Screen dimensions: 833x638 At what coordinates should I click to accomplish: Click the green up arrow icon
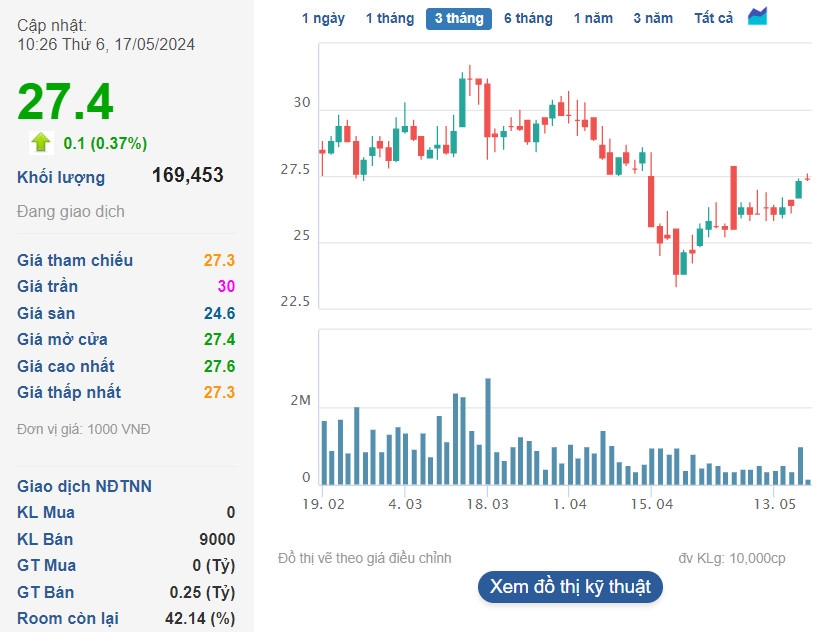pos(41,142)
